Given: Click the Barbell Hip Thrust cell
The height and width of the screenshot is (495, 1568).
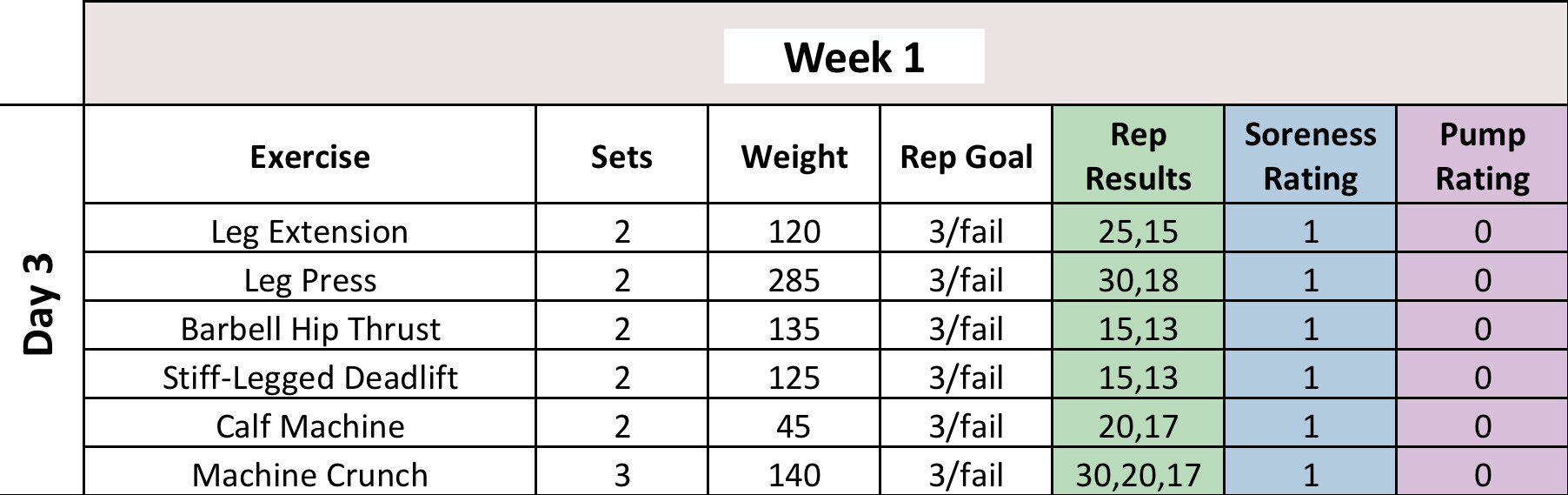Looking at the screenshot, I should [309, 329].
